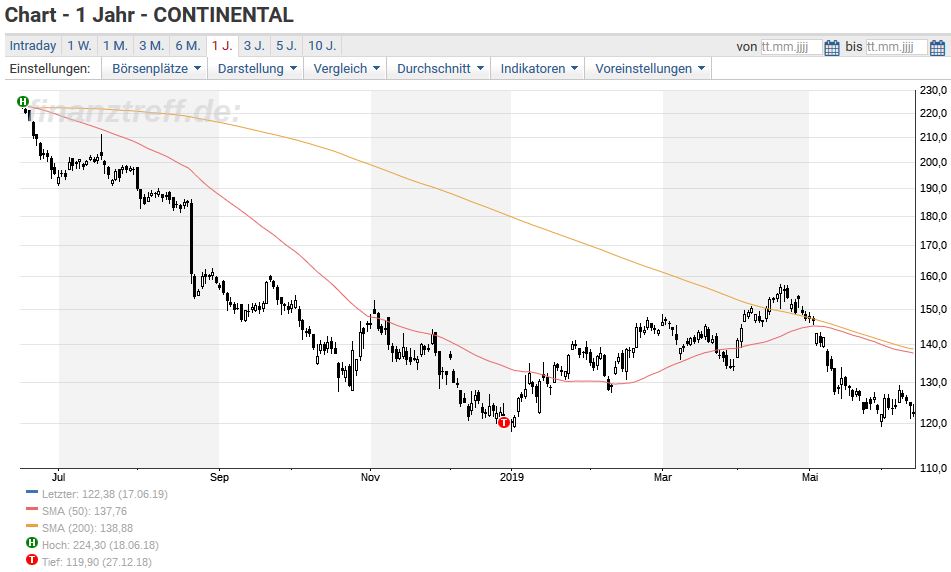This screenshot has height=572, width=951.
Task: Open the Vergleich dropdown menu
Action: [x=346, y=69]
